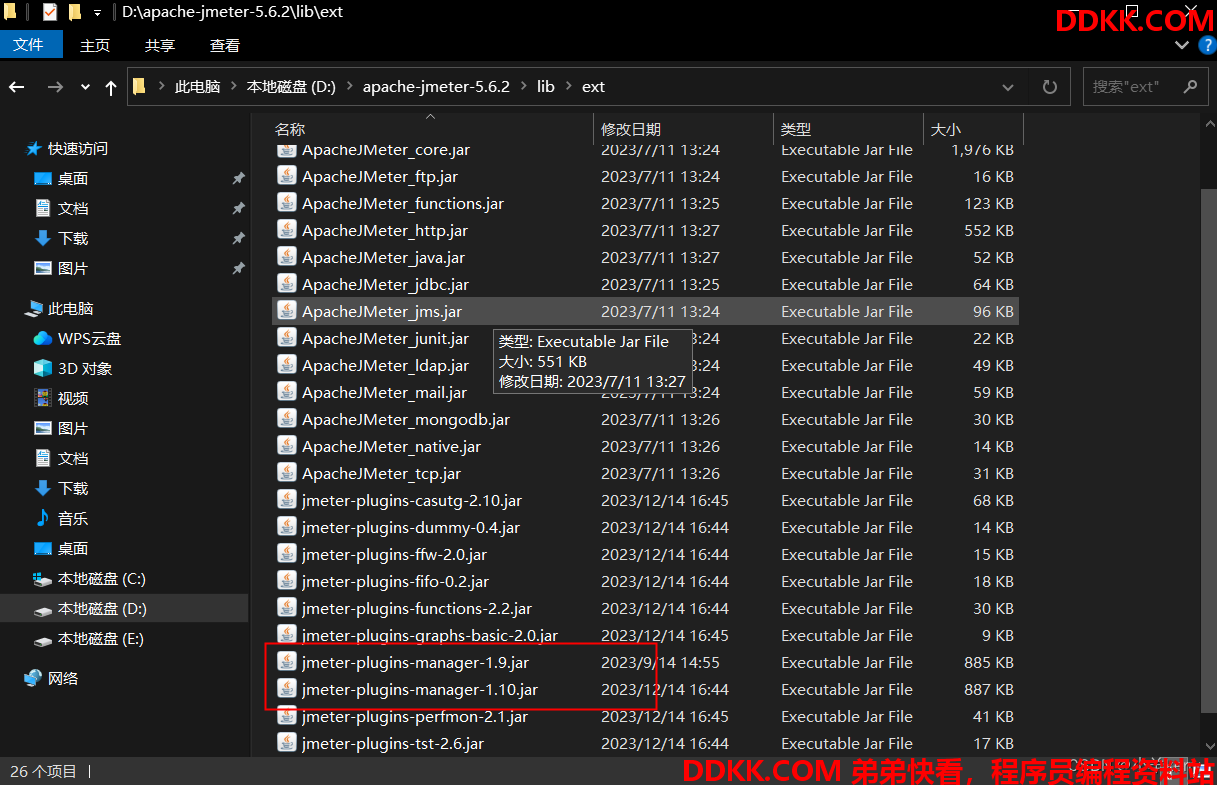Screen dimensions: 1217x785
Task: Open the quick access toolbar dropdown
Action: click(x=97, y=14)
